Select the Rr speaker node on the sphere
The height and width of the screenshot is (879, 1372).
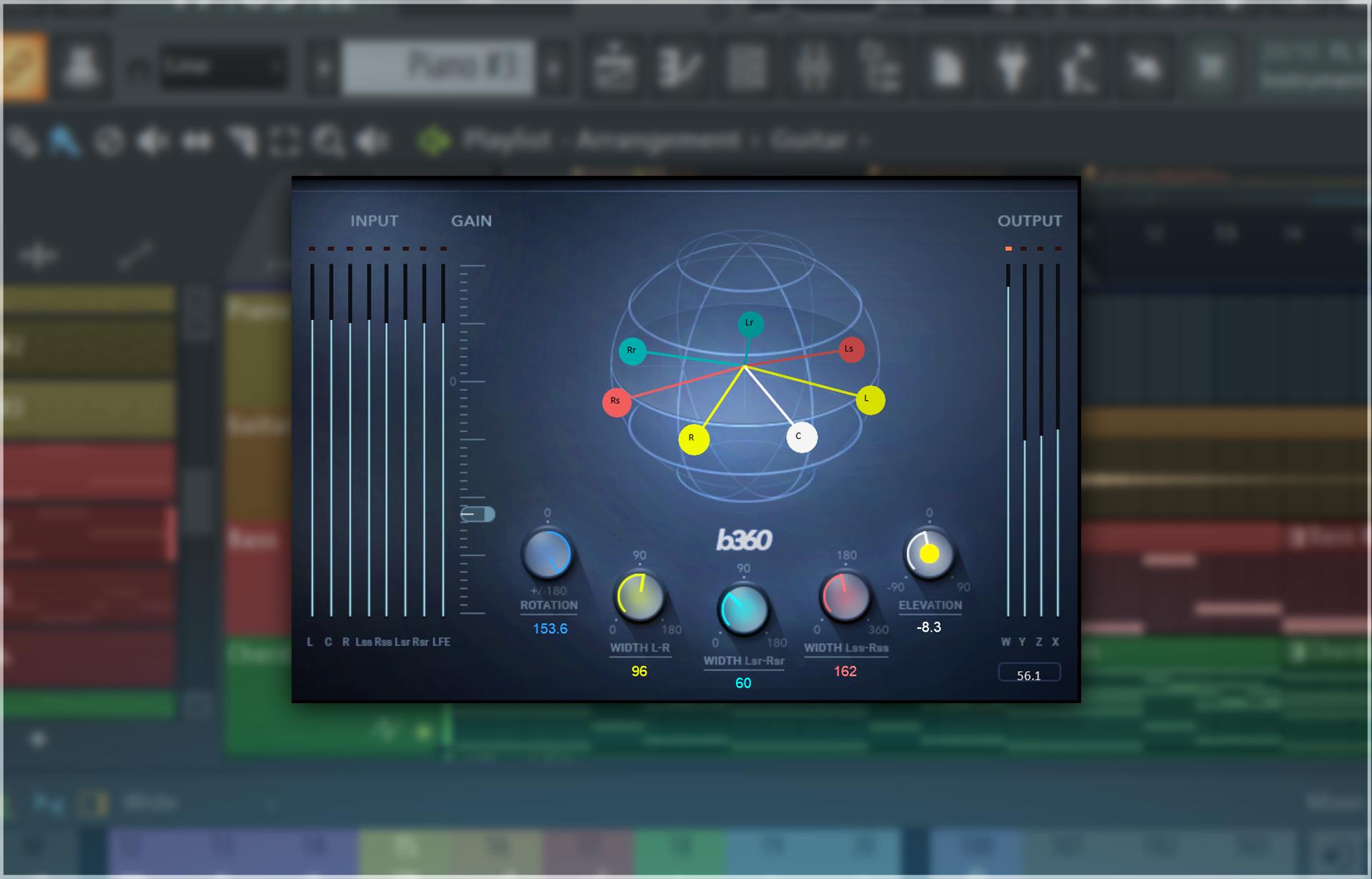pyautogui.click(x=632, y=351)
